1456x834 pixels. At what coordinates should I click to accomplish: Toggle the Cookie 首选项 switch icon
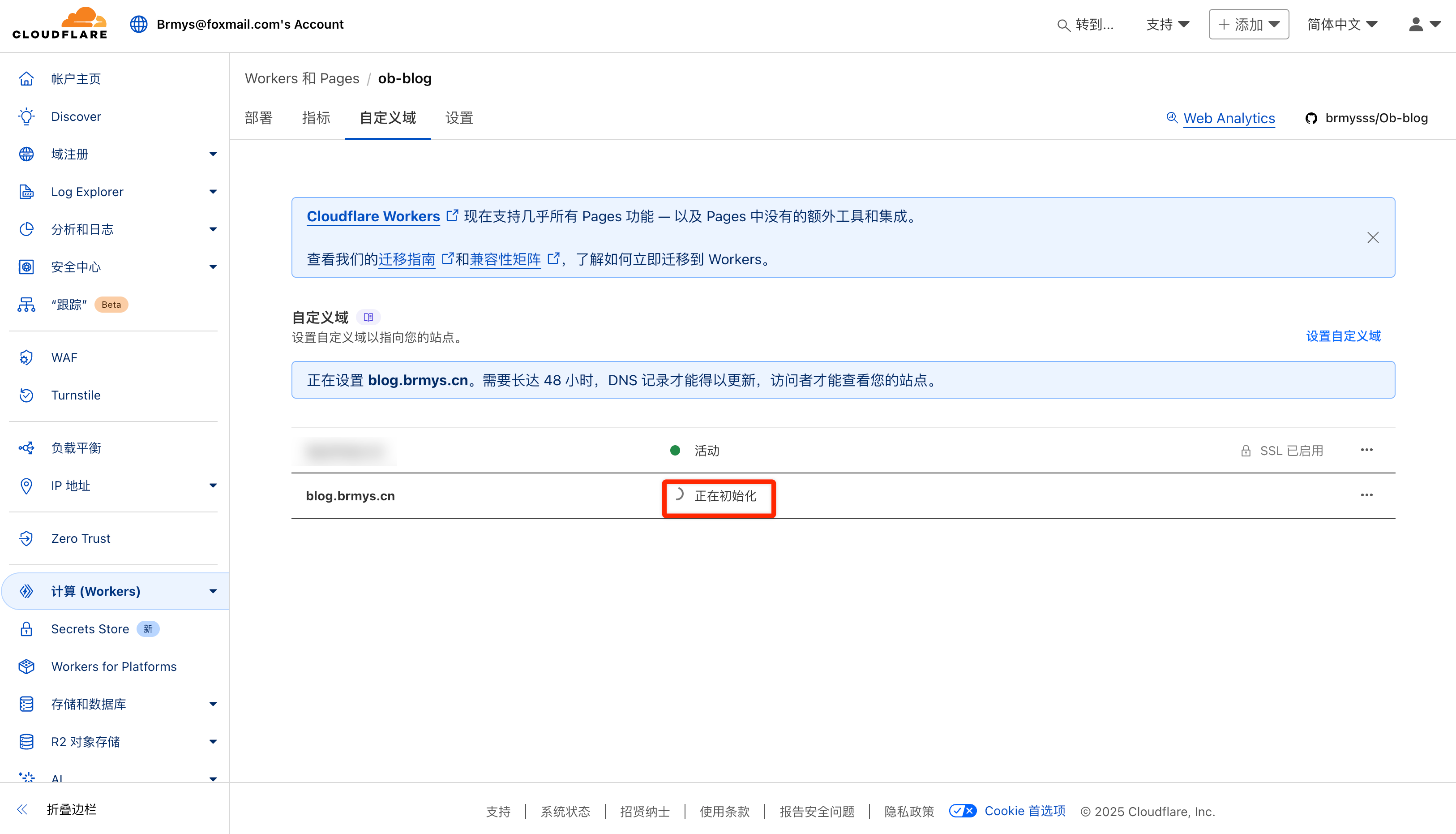point(963,811)
